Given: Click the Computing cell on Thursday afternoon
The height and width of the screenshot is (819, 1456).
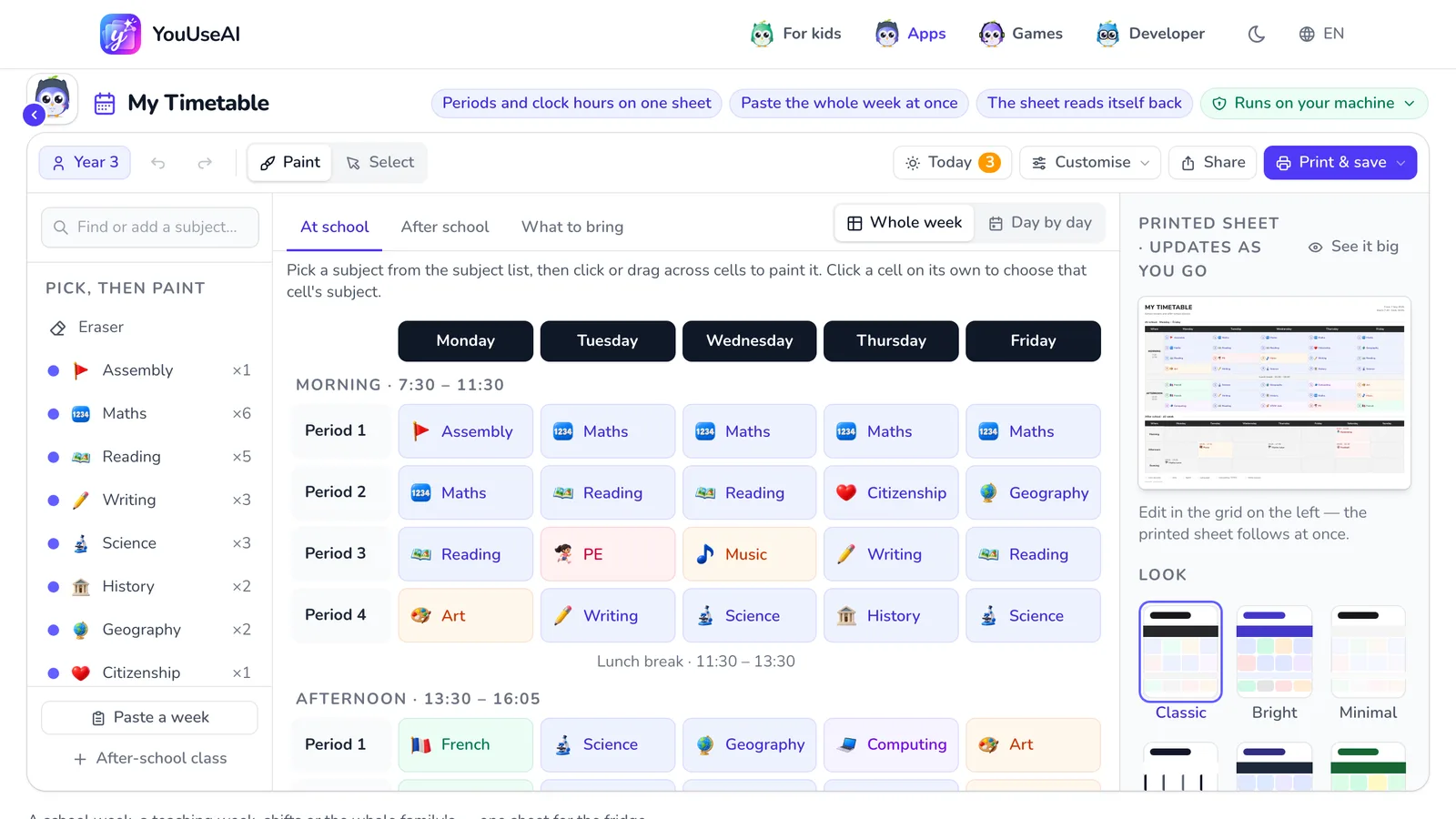Looking at the screenshot, I should click(891, 744).
